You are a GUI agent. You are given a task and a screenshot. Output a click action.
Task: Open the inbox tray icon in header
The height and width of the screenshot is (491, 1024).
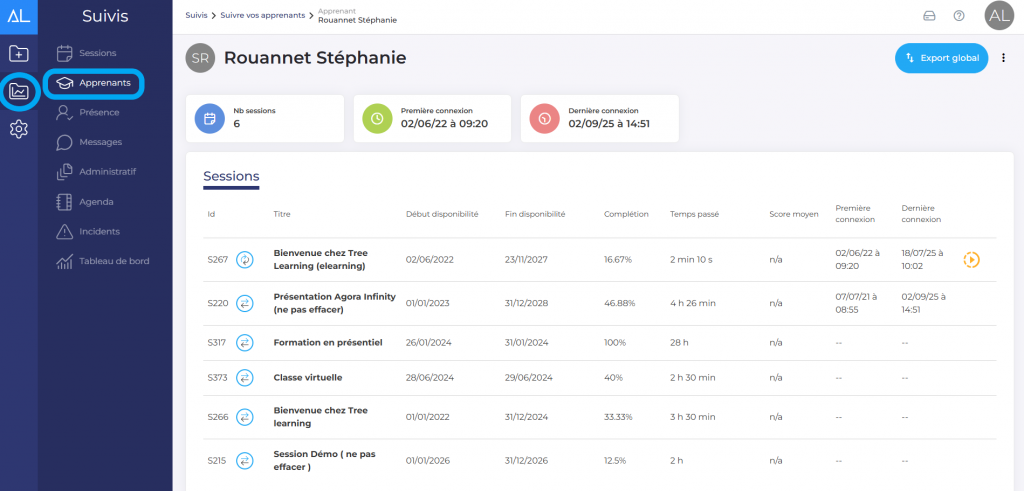pyautogui.click(x=929, y=16)
